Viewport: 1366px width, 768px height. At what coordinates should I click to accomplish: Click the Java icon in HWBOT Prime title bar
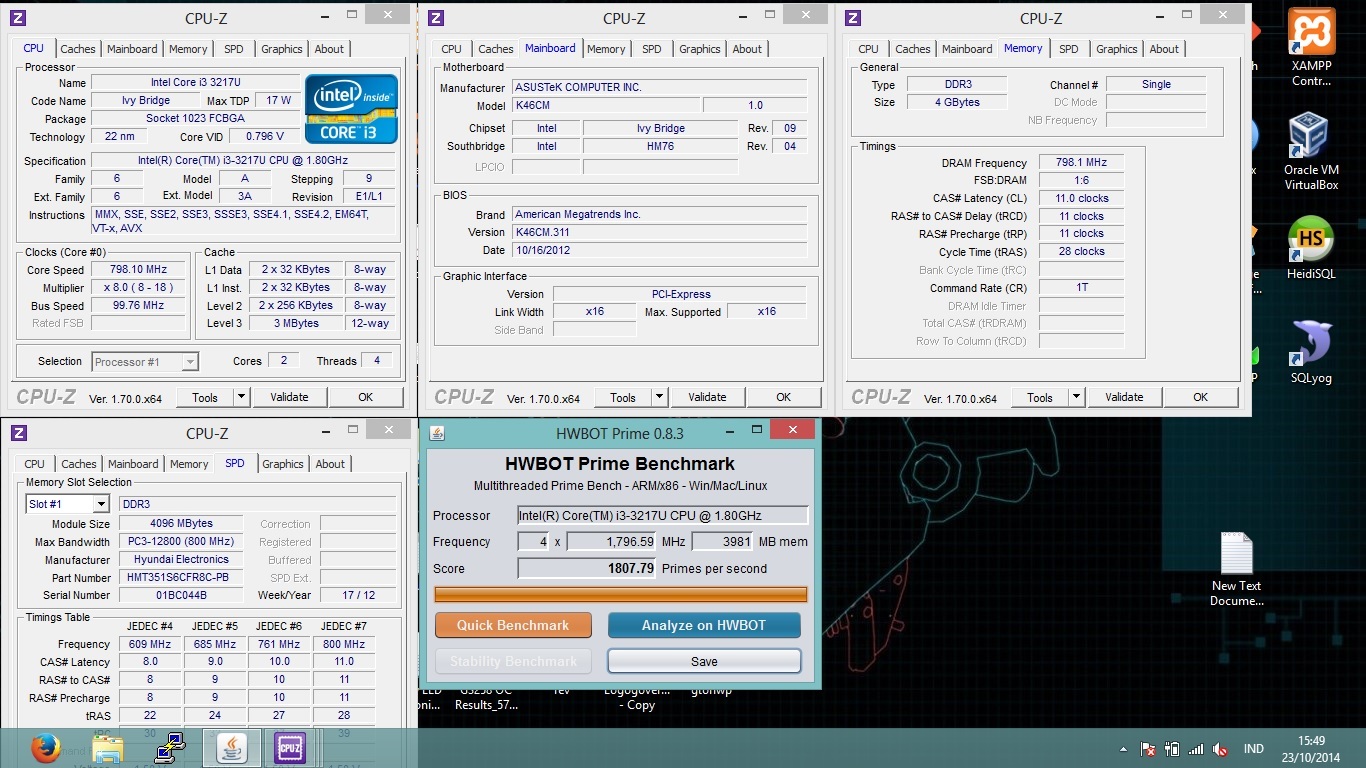click(437, 433)
